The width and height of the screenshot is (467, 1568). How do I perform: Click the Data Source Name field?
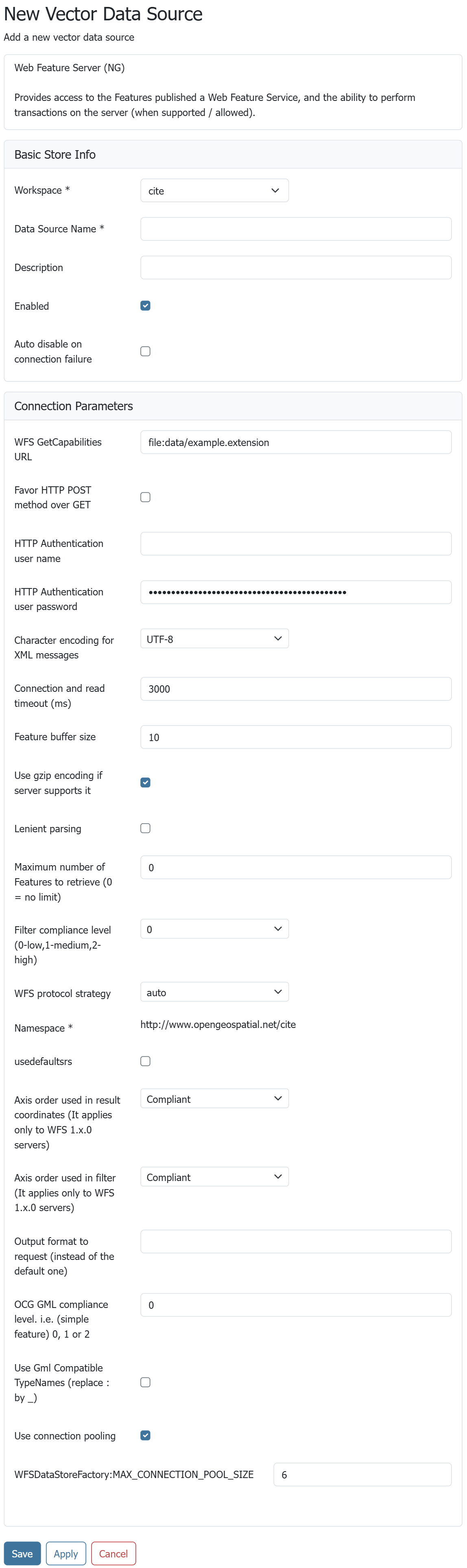point(295,229)
